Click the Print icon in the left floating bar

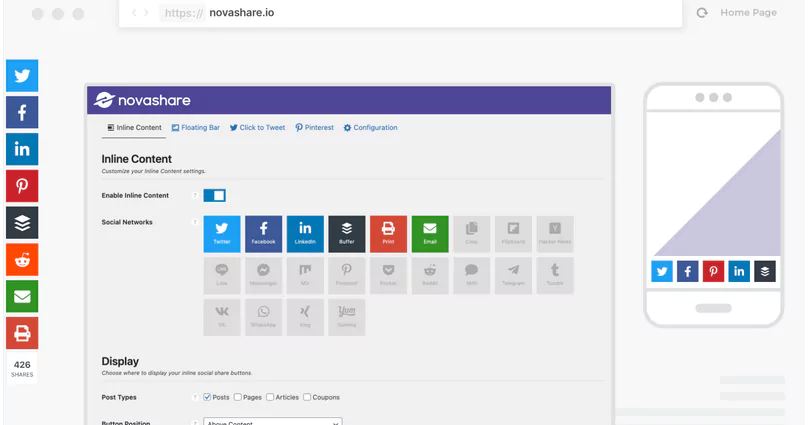[22, 333]
